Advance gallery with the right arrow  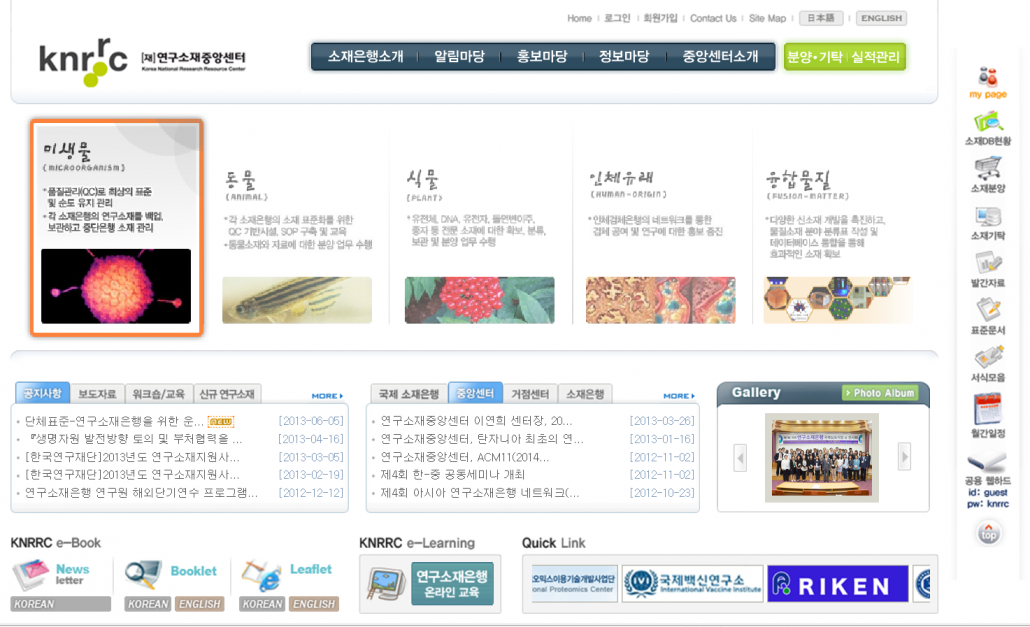pyautogui.click(x=904, y=457)
